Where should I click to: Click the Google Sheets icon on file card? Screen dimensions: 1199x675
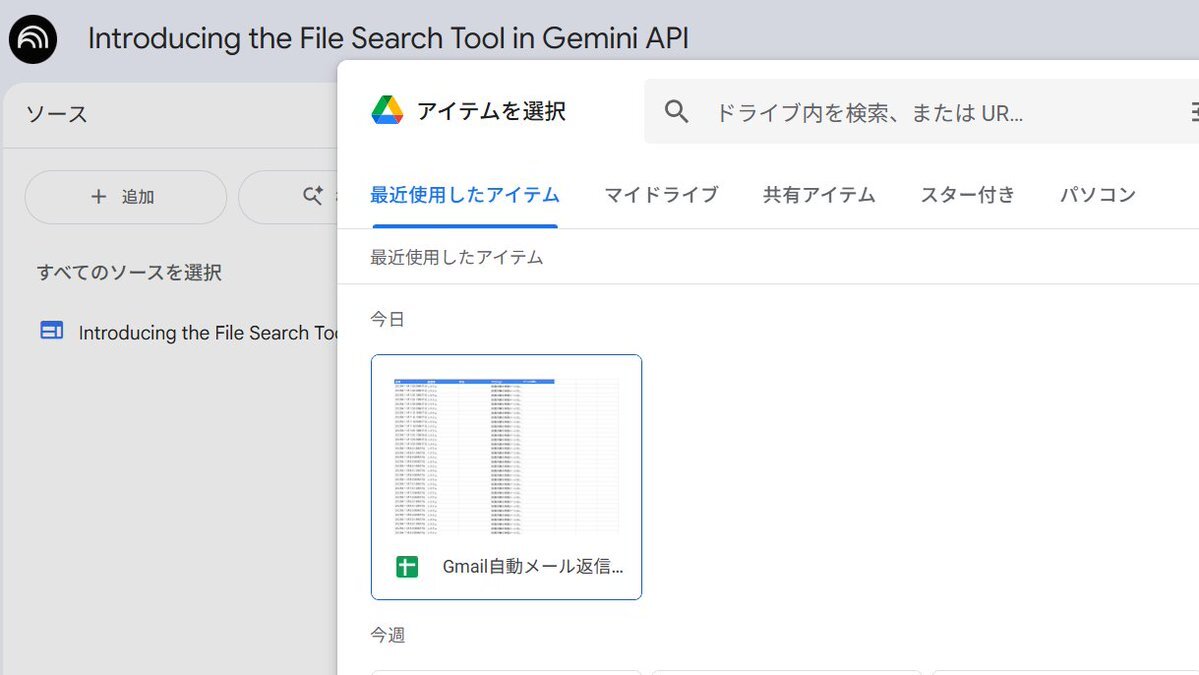point(407,567)
